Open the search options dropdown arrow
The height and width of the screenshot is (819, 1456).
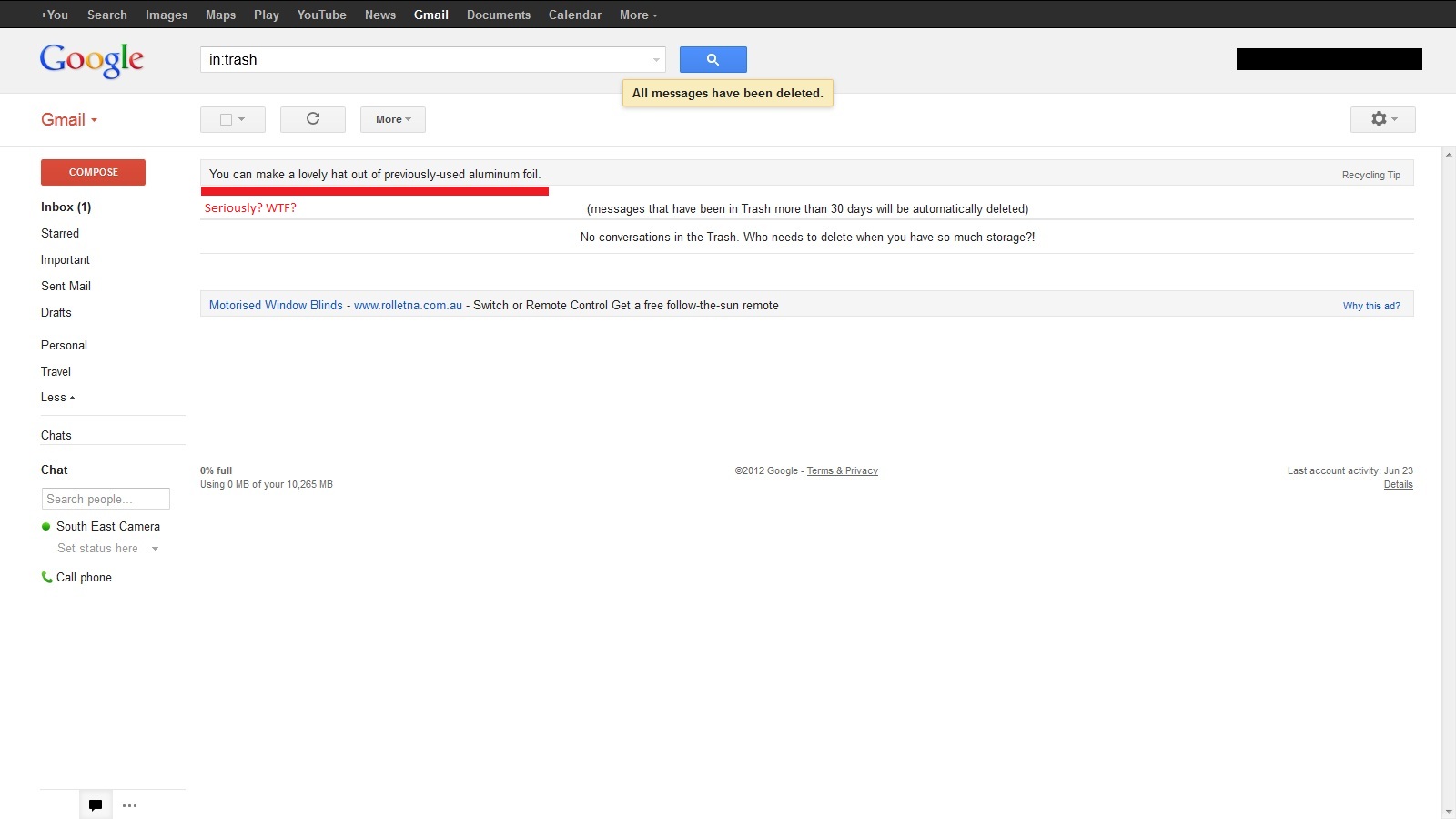(656, 60)
